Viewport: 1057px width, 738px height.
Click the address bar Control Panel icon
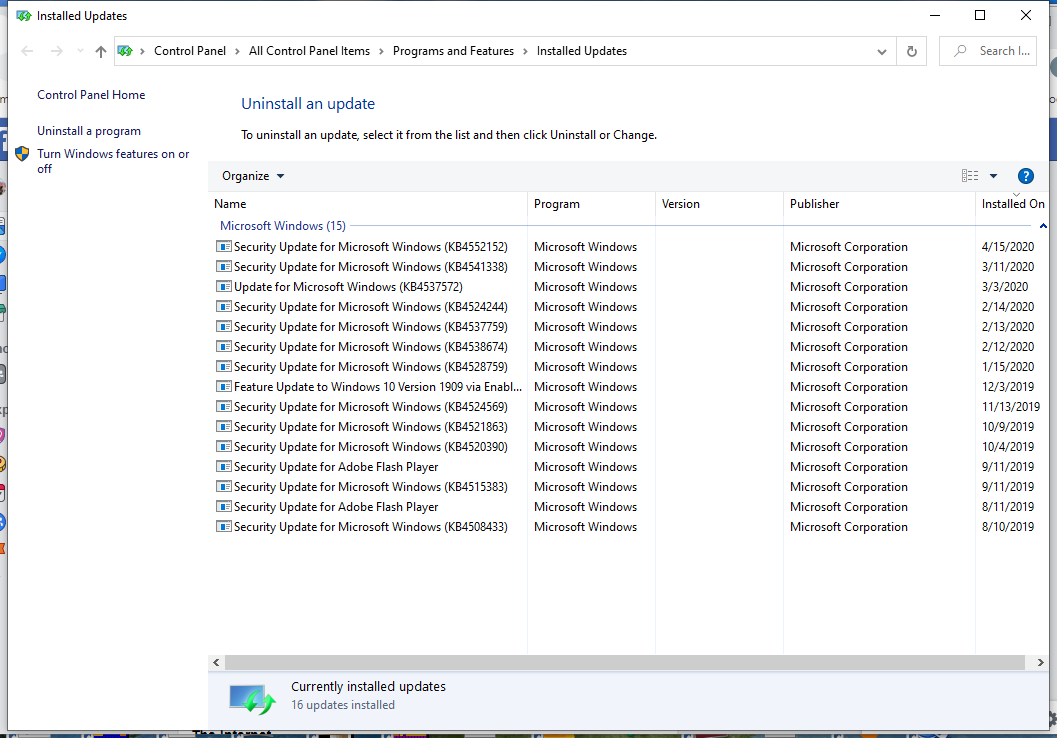coord(125,51)
